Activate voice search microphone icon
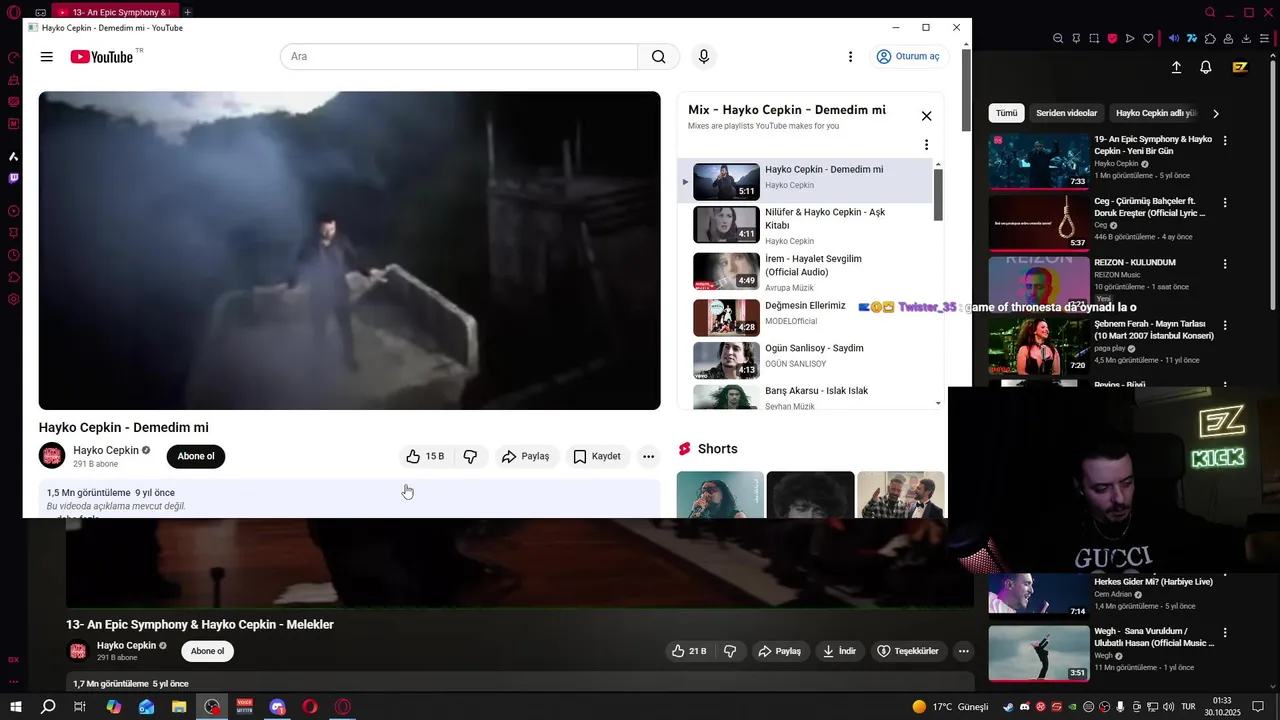The height and width of the screenshot is (720, 1280). click(704, 57)
